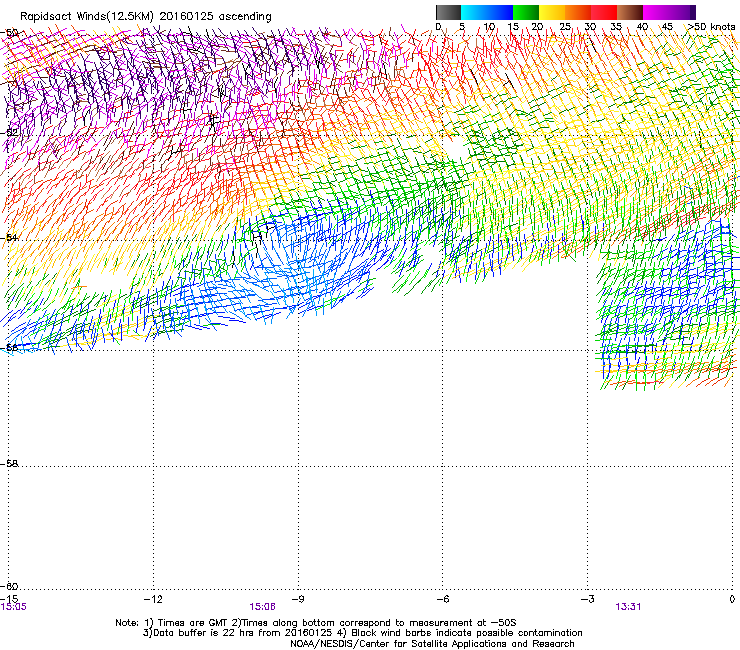Click the '13:31' pass time label
The image size is (740, 650).
coord(628,607)
